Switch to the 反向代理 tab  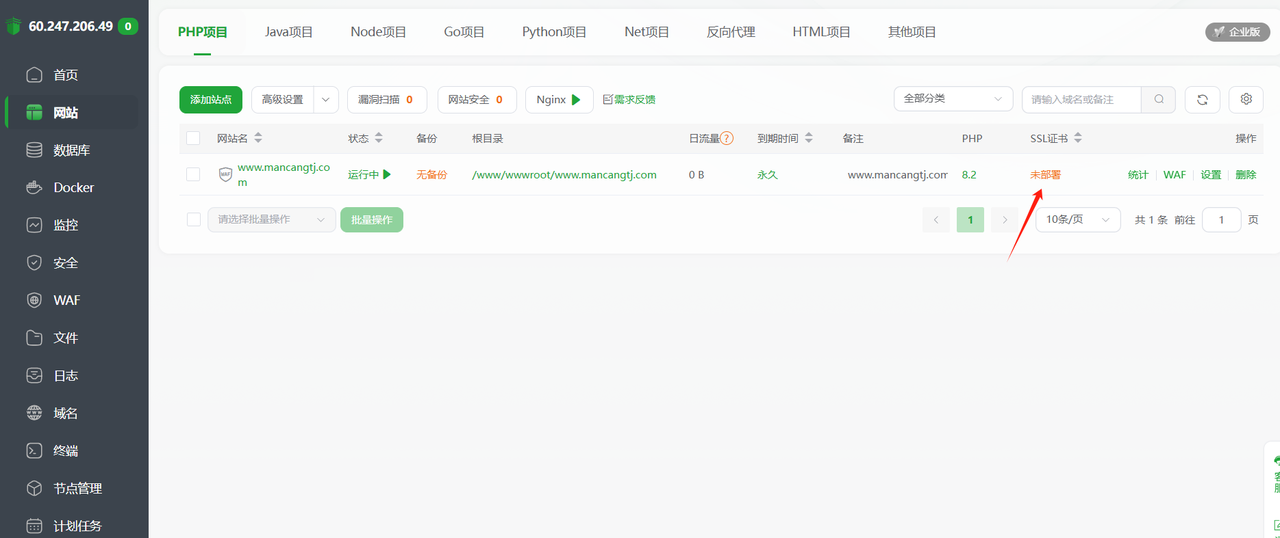(x=731, y=32)
